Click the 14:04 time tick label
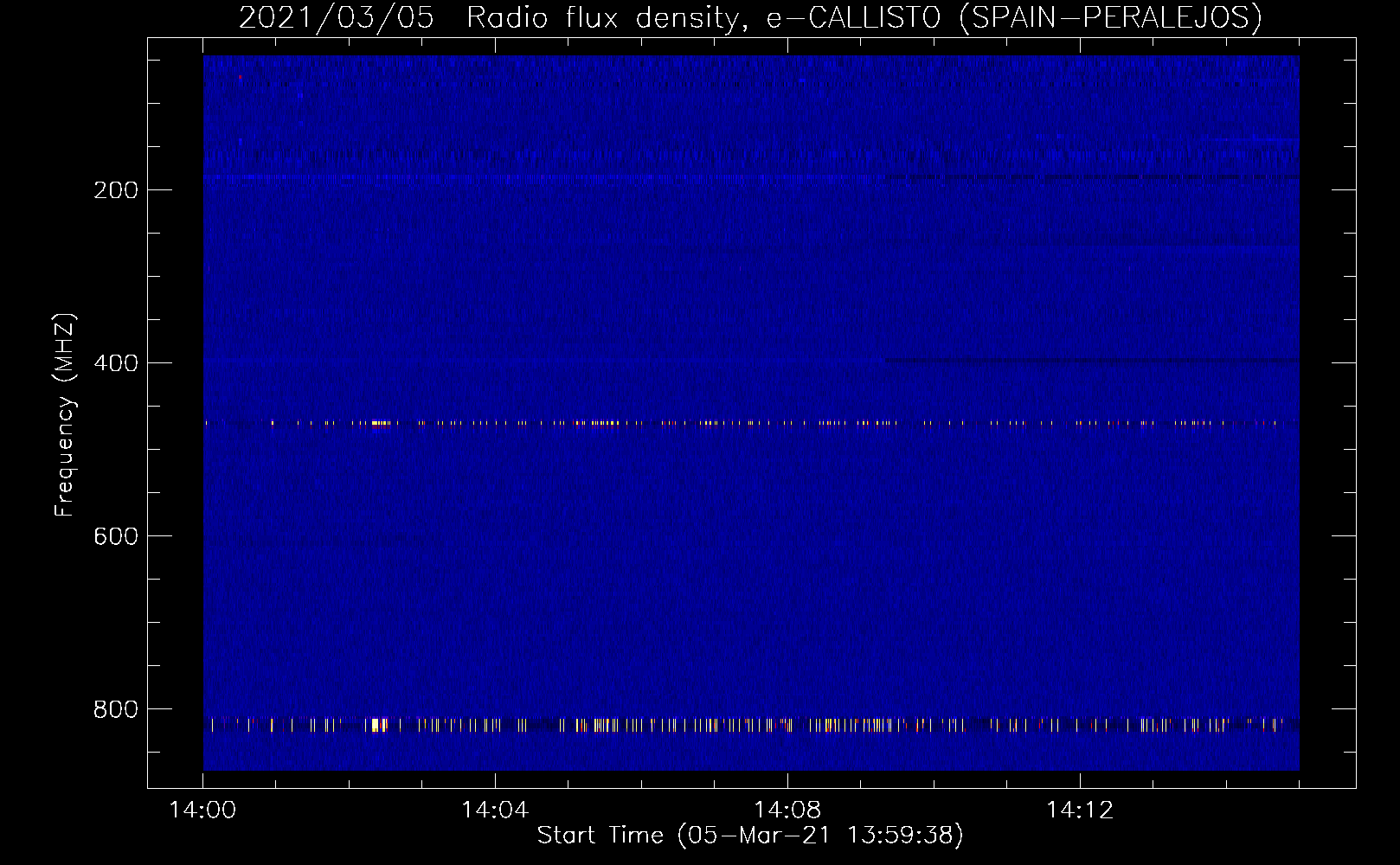This screenshot has width=1400, height=865. 495,811
